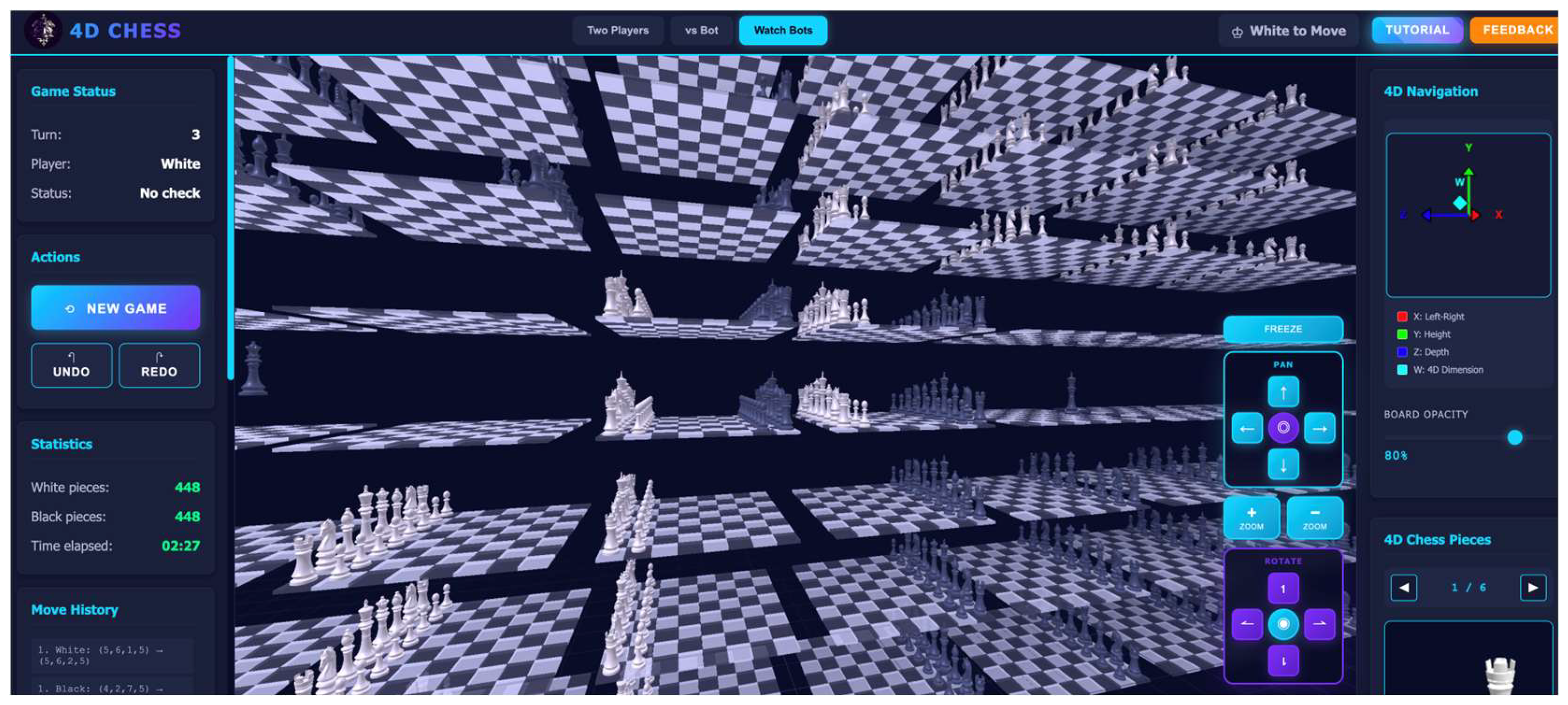1568x705 pixels.
Task: Click the left panel scrollbar
Action: 230,218
